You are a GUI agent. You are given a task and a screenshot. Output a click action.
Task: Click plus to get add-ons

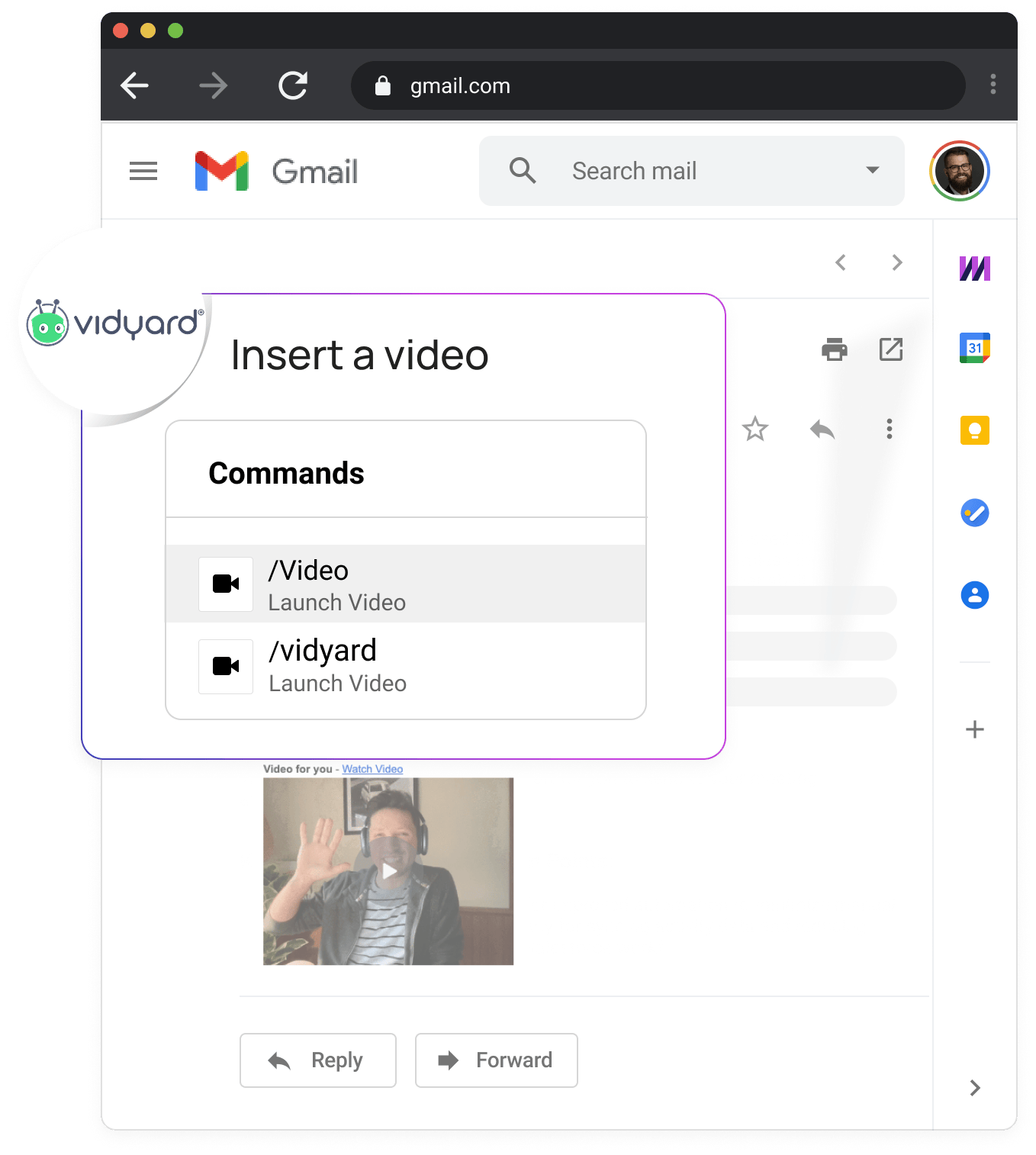[x=975, y=729]
